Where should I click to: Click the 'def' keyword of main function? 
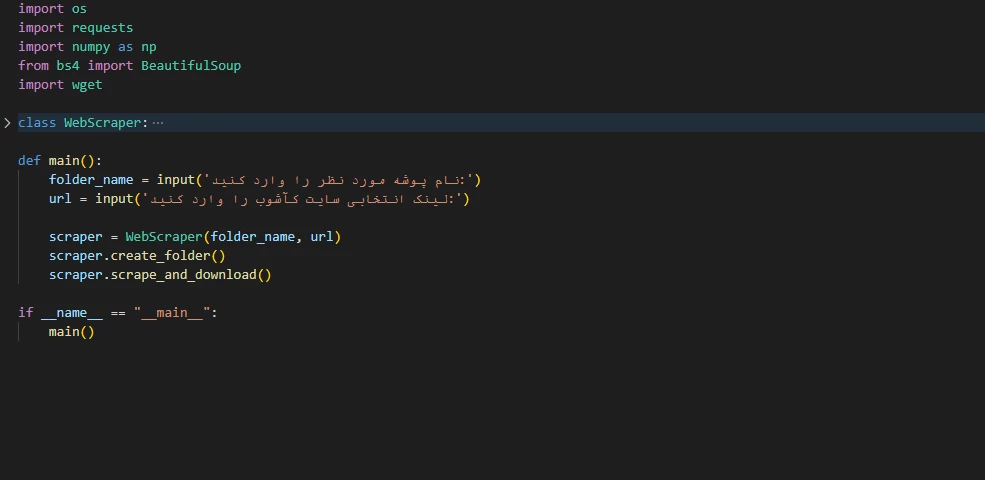29,161
